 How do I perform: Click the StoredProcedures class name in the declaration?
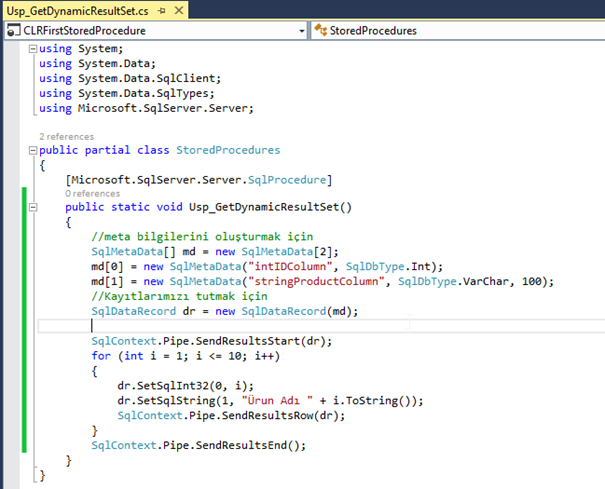point(228,150)
